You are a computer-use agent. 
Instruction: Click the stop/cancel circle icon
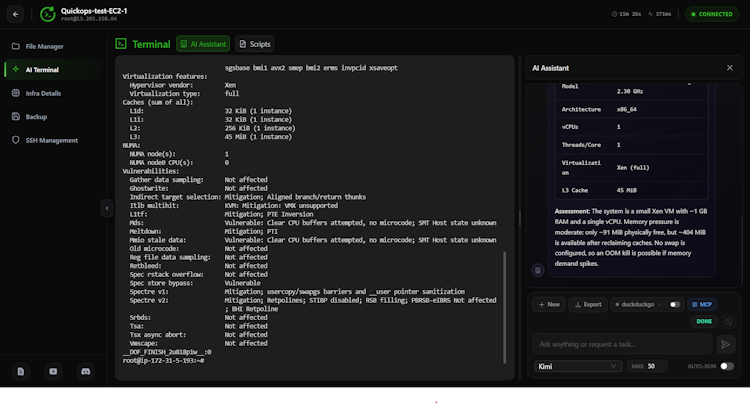click(728, 322)
